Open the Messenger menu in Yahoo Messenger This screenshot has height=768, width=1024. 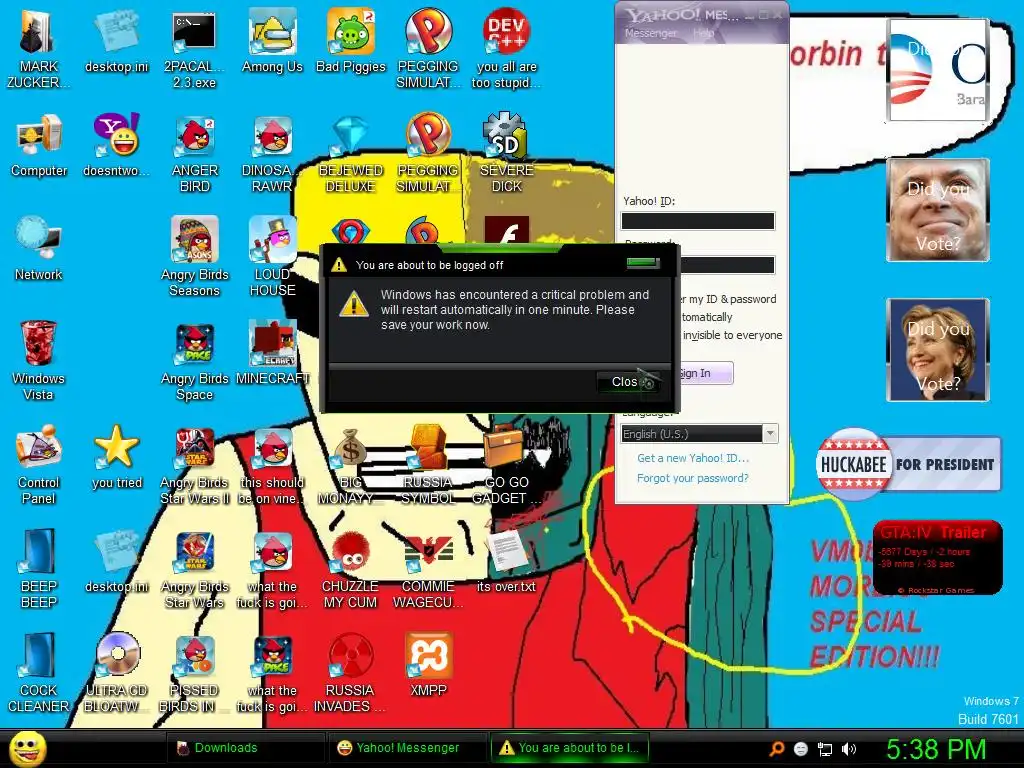[650, 33]
